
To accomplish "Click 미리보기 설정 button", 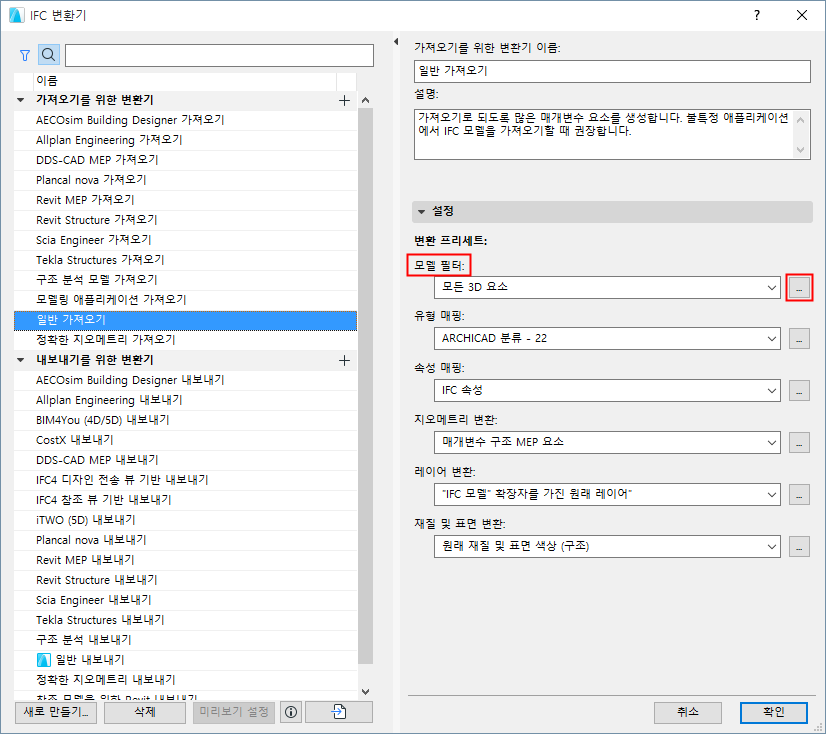I will coord(234,712).
